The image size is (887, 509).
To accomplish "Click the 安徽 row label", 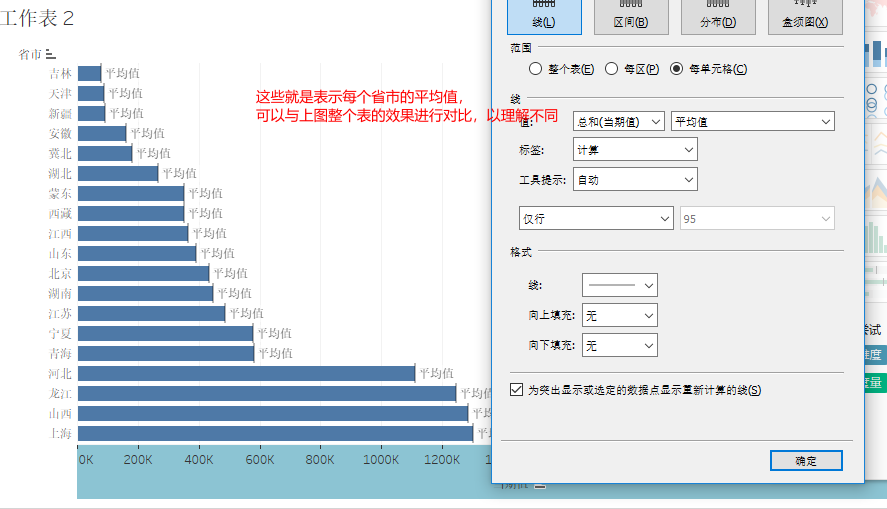I will pos(60,133).
